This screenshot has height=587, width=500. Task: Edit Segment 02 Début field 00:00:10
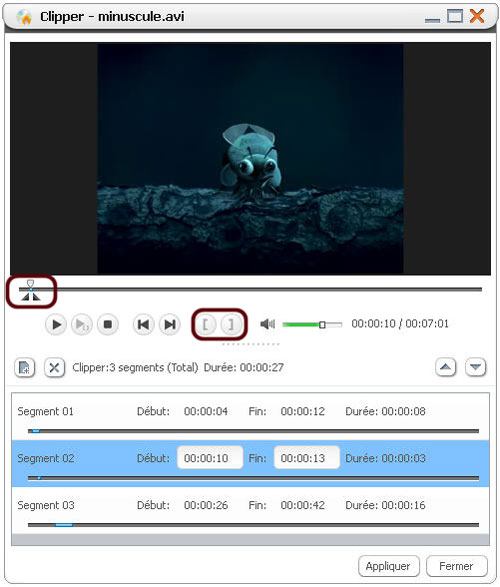tap(210, 457)
